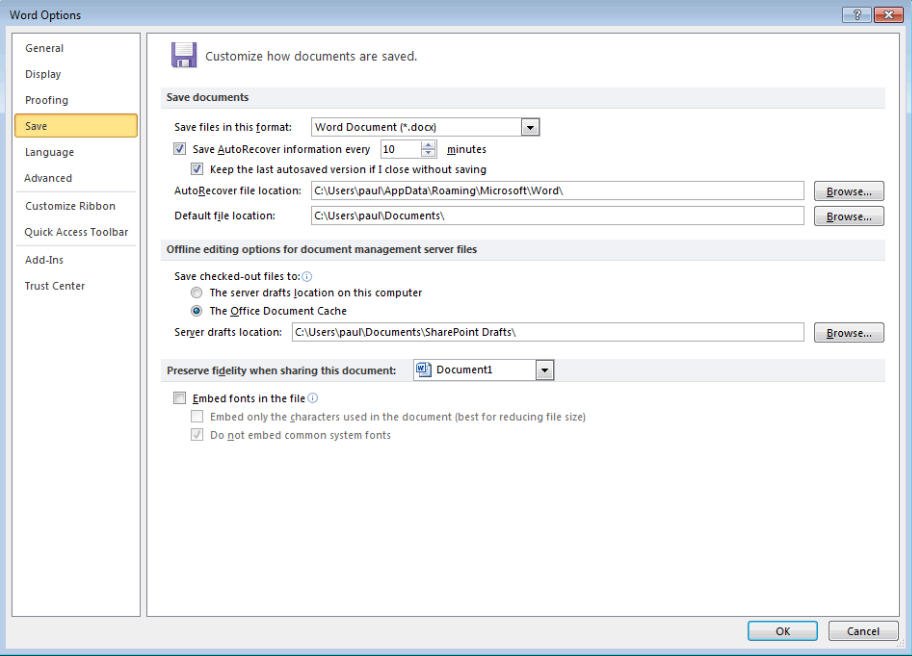Increase AutoRecover minutes with up arrow
Image resolution: width=912 pixels, height=656 pixels.
click(428, 145)
